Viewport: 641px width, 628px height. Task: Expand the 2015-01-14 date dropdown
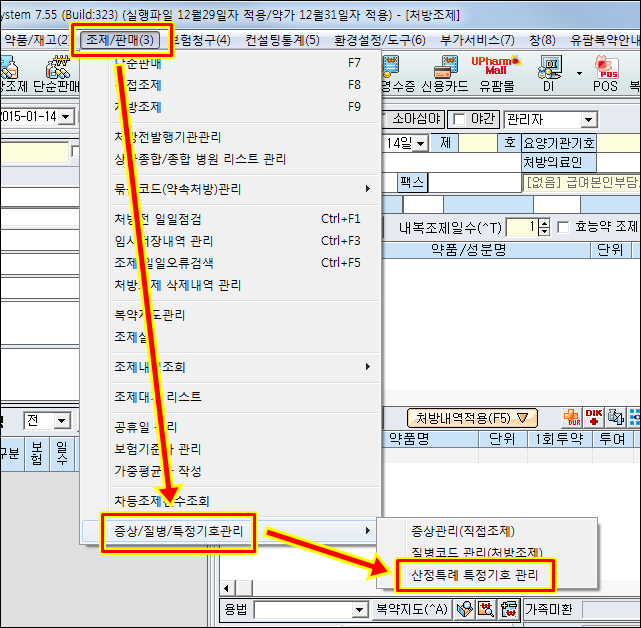(x=67, y=117)
